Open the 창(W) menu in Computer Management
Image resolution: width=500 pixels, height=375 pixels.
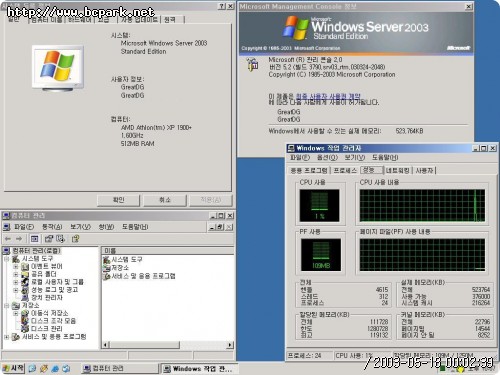pos(106,227)
